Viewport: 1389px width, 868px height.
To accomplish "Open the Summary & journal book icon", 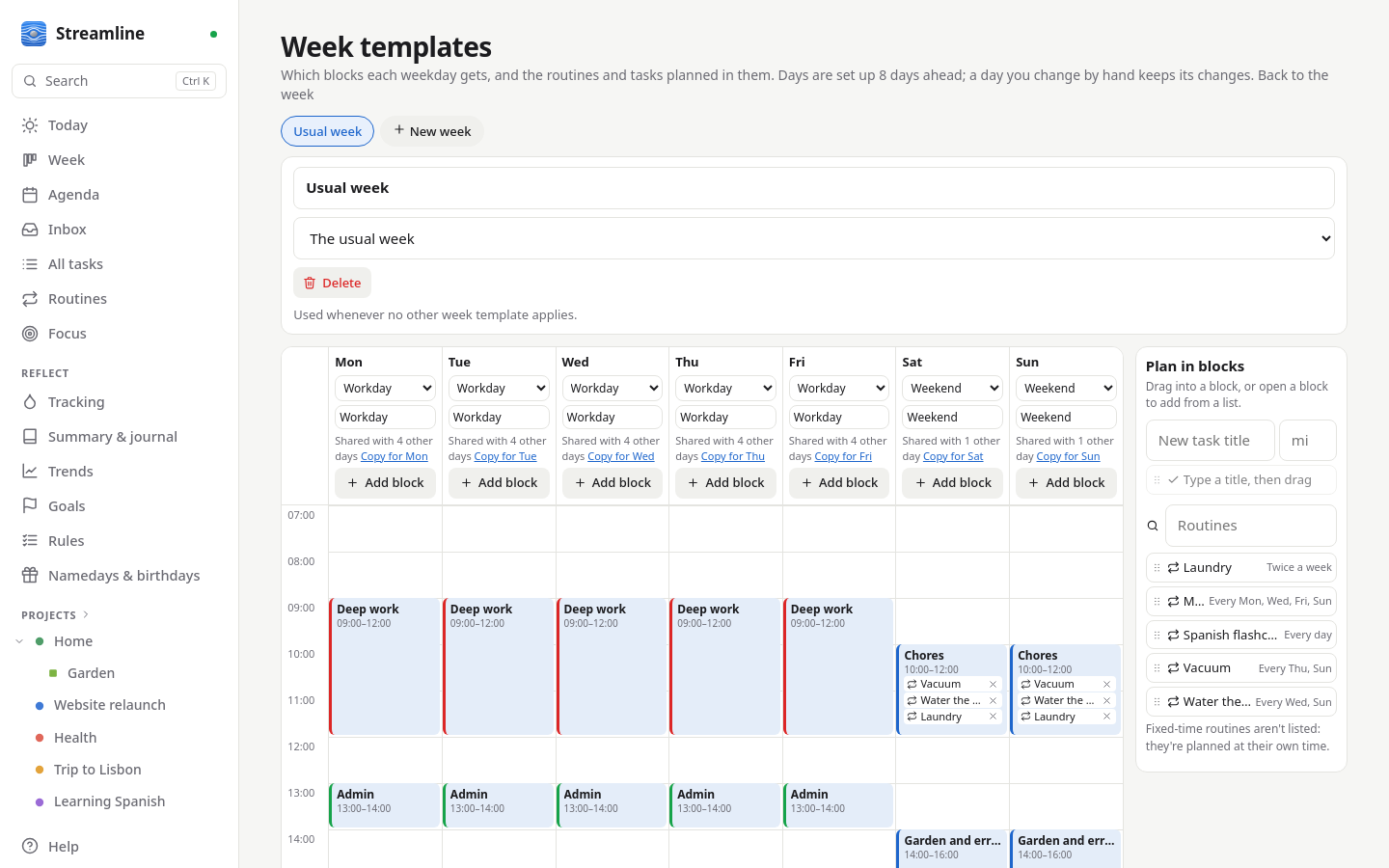I will tap(30, 437).
